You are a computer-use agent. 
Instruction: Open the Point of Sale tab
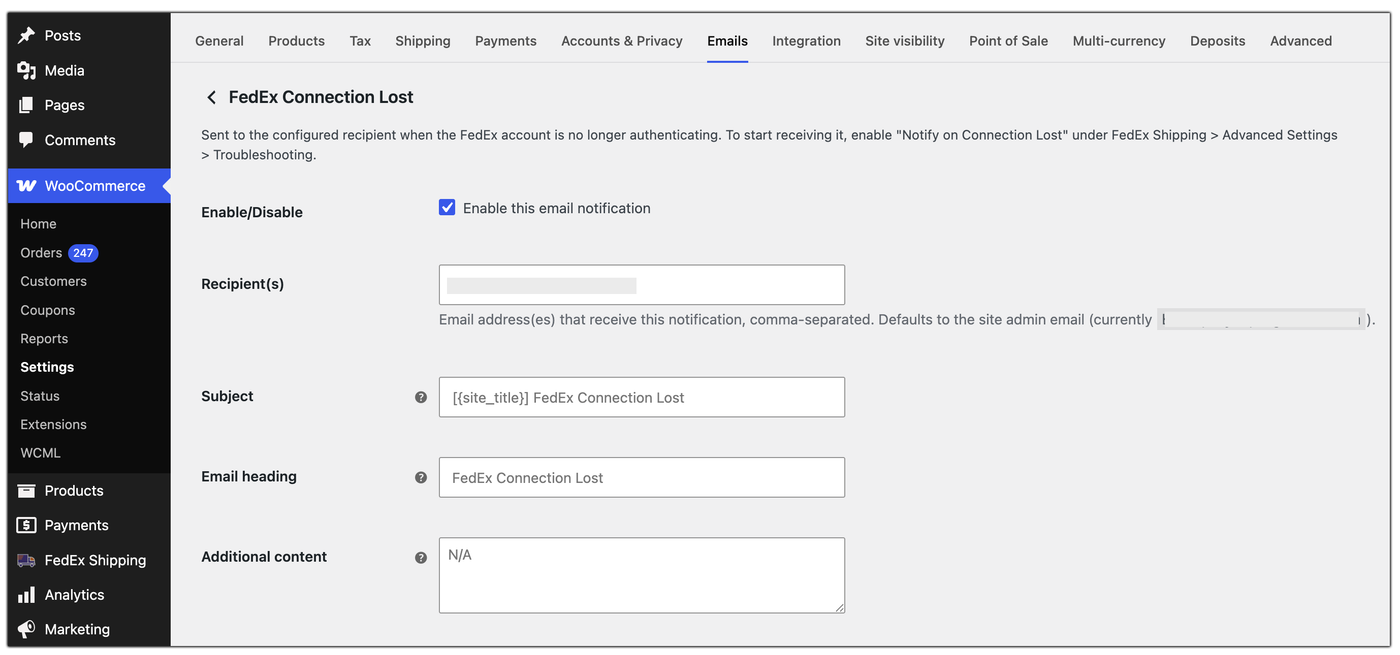(x=1009, y=41)
